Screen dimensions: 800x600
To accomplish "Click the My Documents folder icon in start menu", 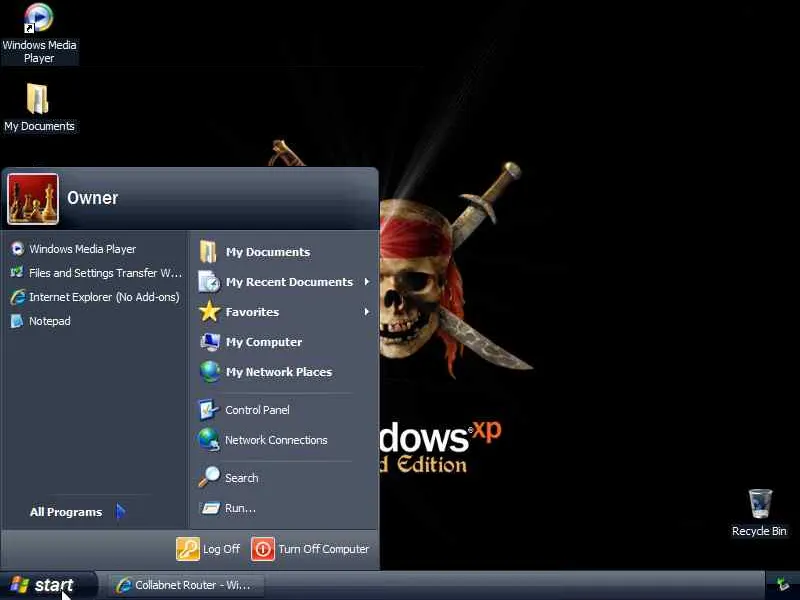I will 209,252.
